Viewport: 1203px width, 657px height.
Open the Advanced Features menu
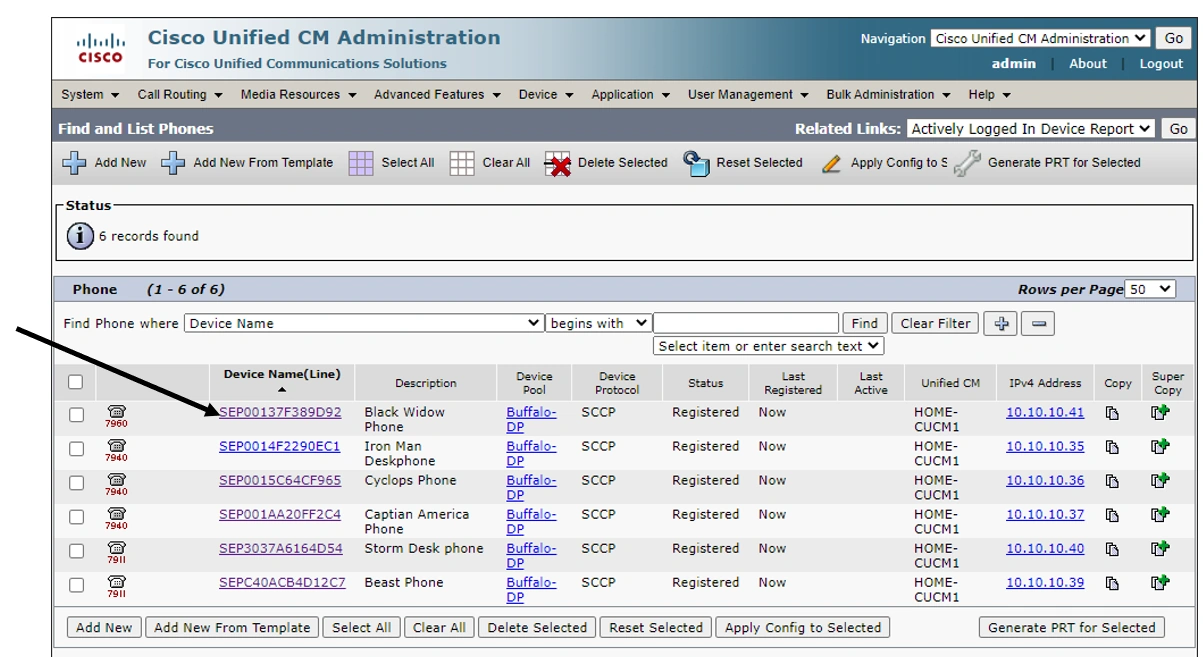(436, 95)
